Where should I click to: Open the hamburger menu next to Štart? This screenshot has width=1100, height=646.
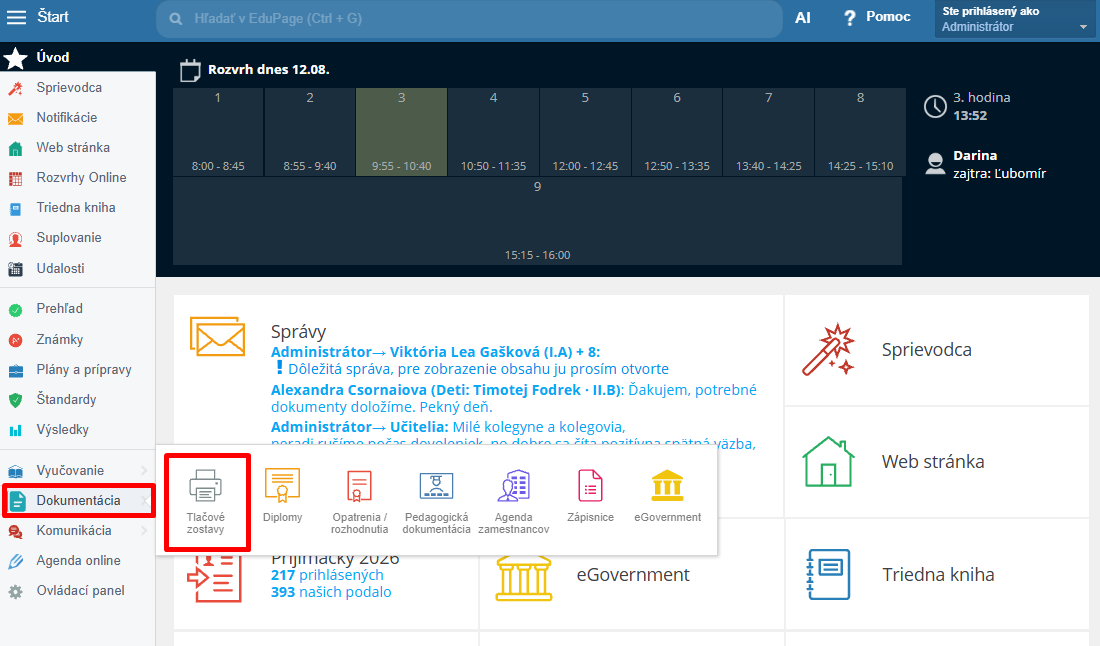16,17
